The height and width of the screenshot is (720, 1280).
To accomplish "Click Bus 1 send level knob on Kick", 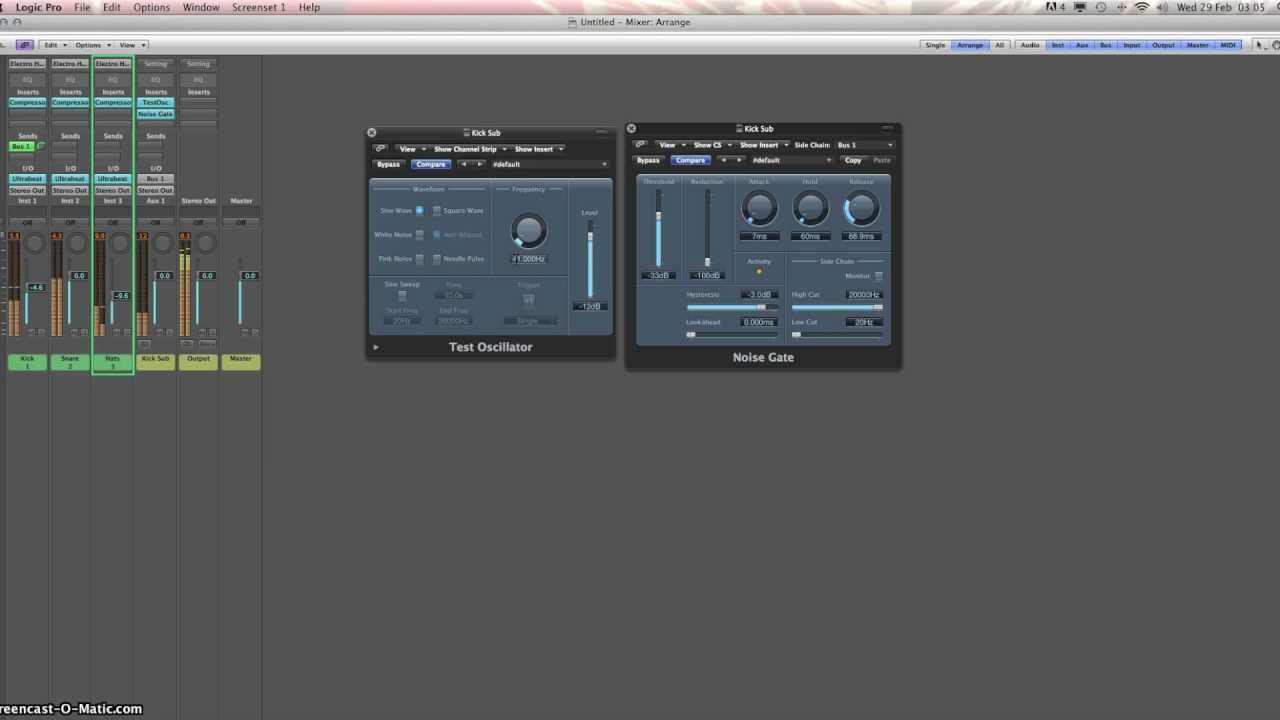I will pos(41,147).
